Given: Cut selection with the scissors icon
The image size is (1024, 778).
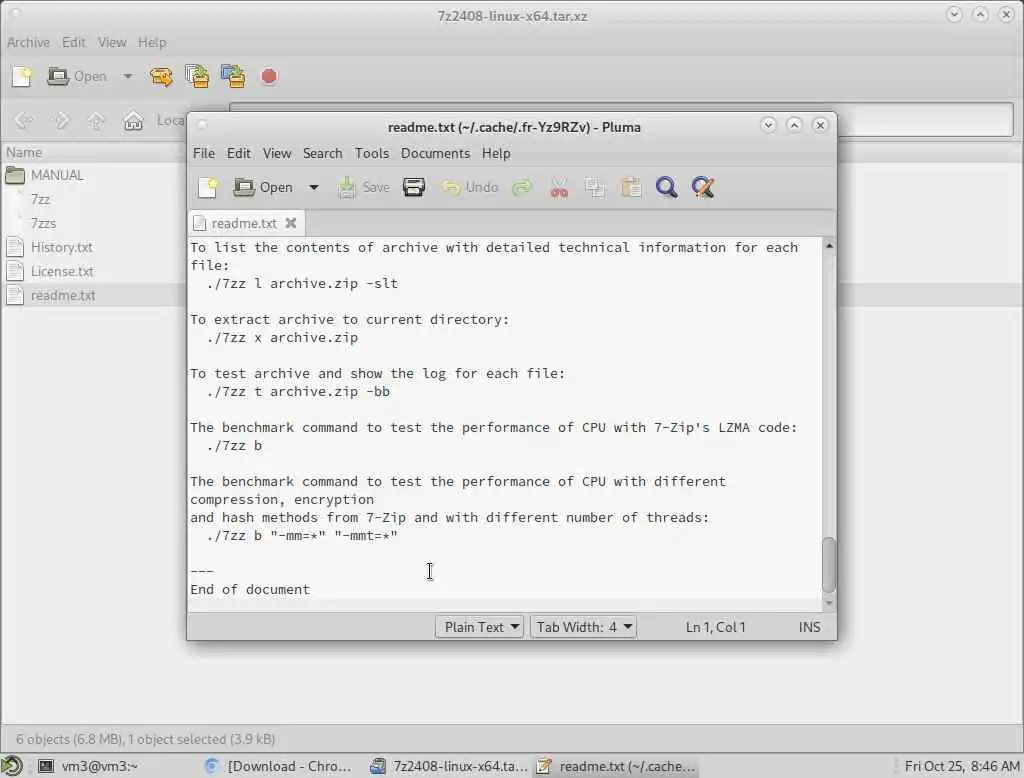Looking at the screenshot, I should [559, 187].
